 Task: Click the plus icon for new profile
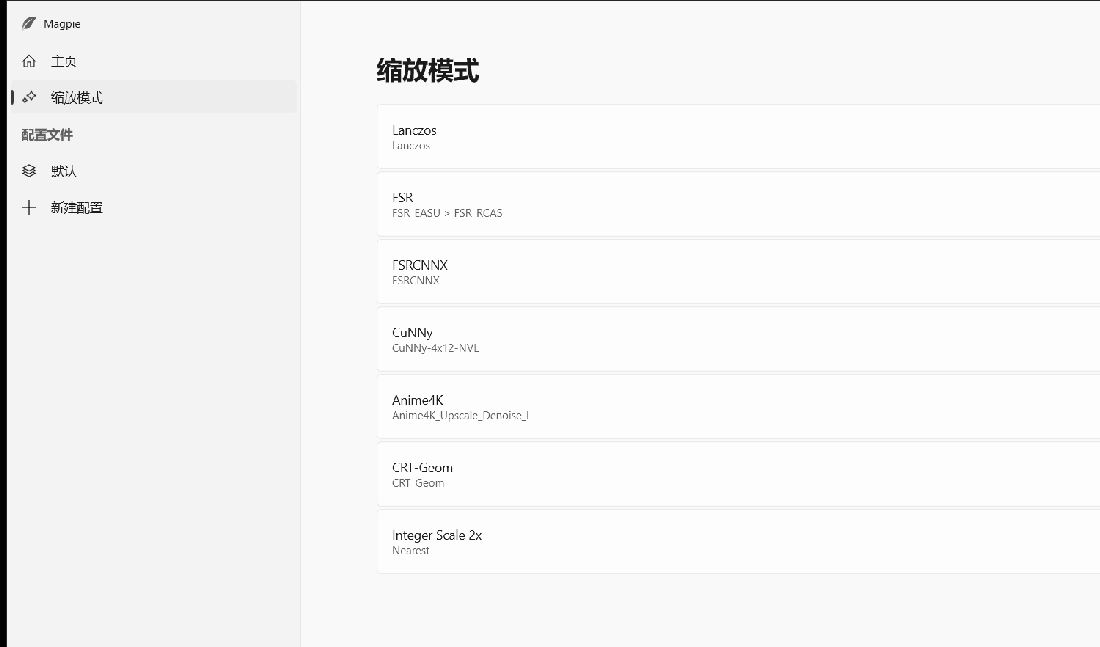[29, 207]
